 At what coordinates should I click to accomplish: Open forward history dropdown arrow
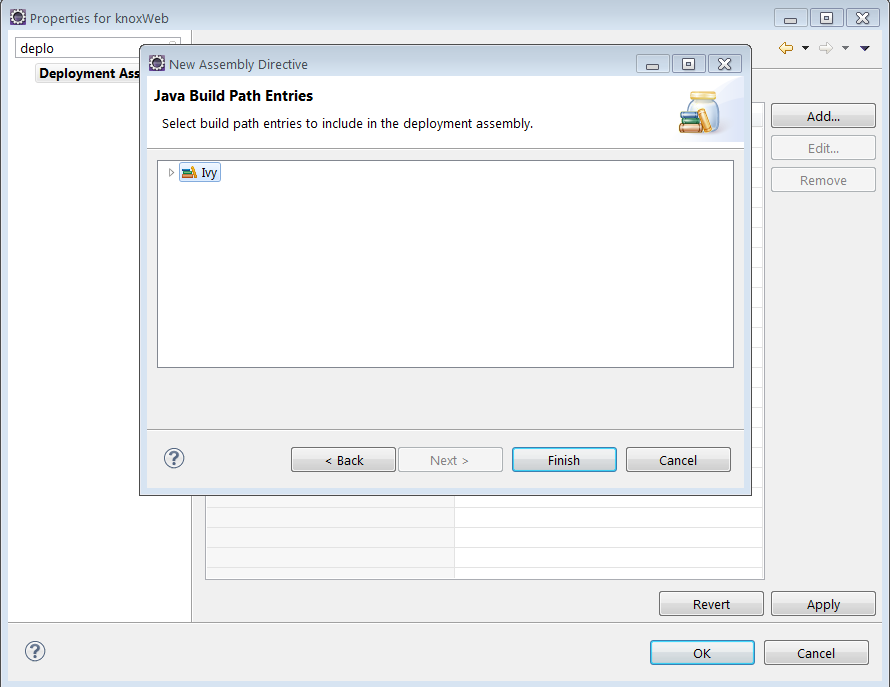tap(845, 48)
